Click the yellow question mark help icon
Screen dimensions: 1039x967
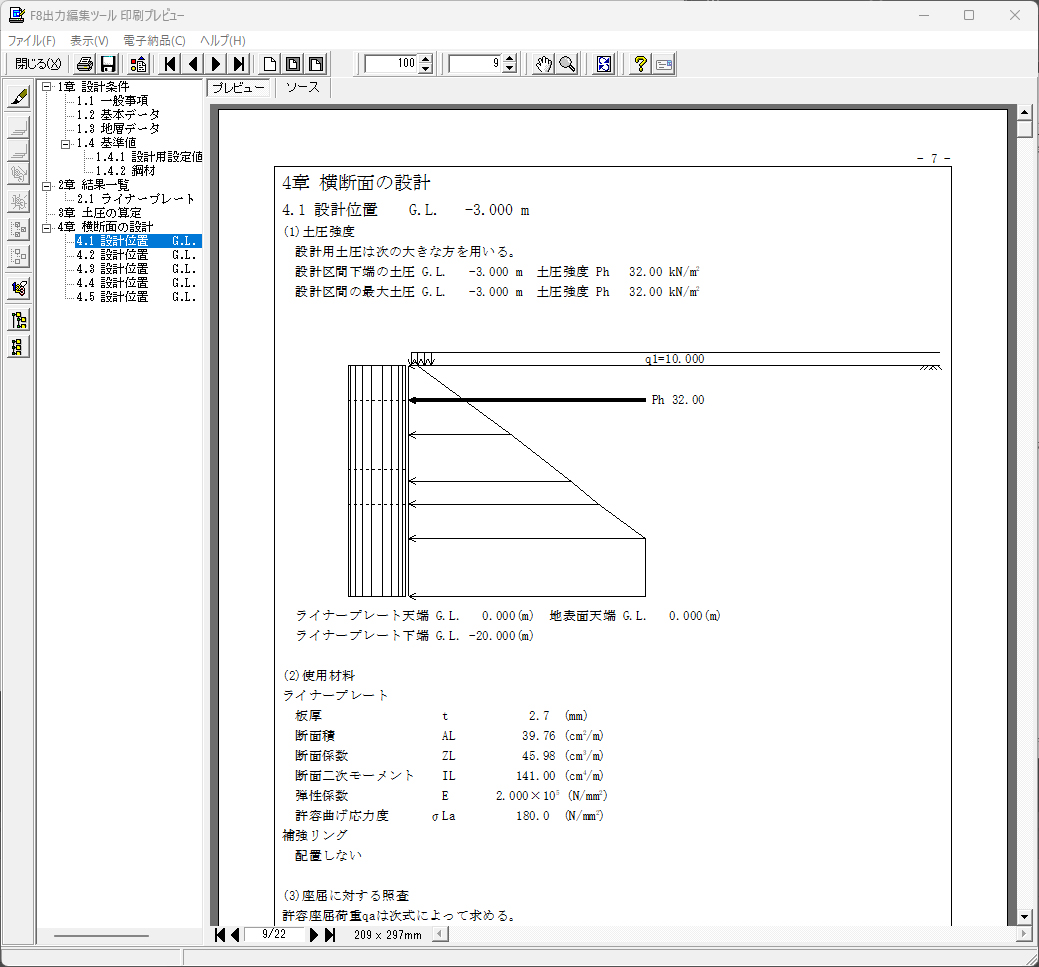[641, 64]
